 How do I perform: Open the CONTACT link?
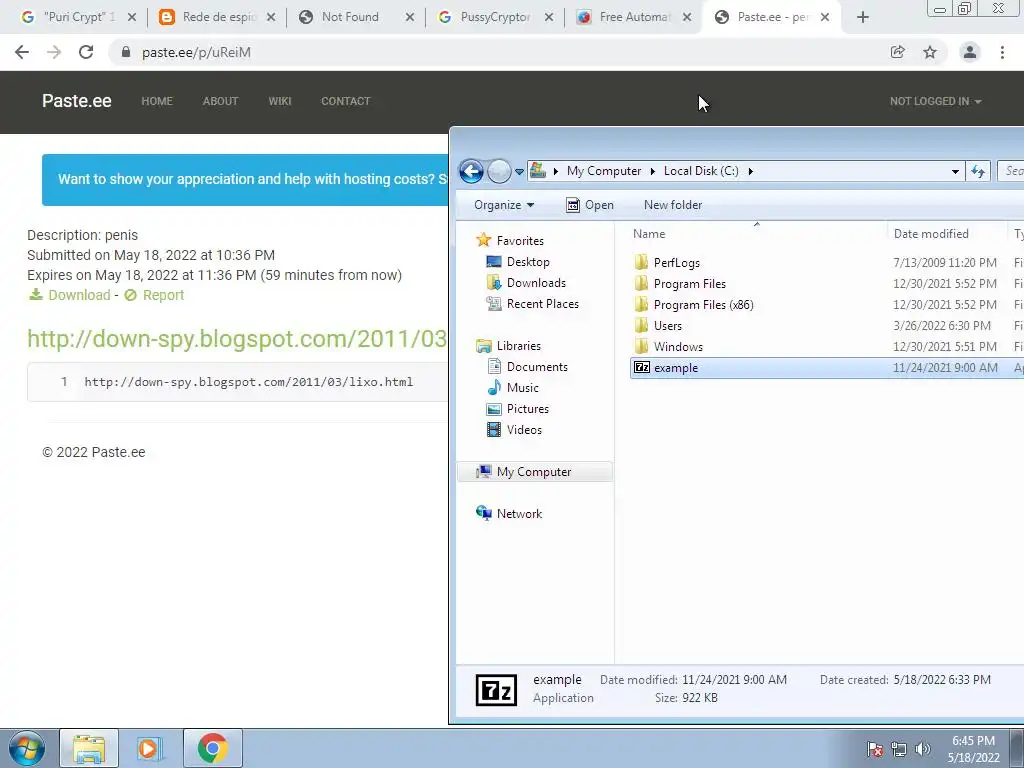345,101
